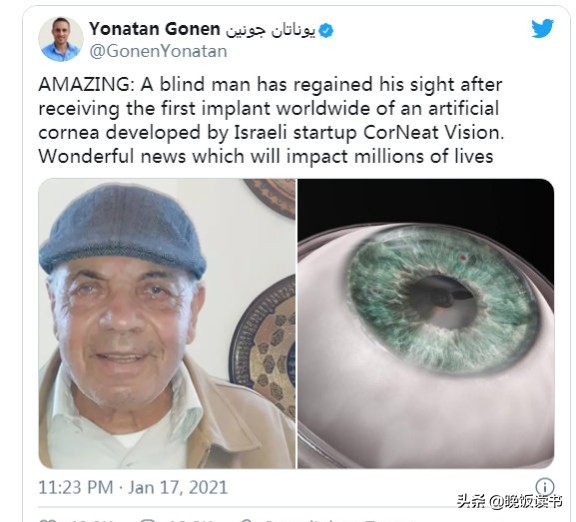Viewport: 576px width, 522px height.
Task: Click the man's blue flat cap
Action: click(123, 231)
